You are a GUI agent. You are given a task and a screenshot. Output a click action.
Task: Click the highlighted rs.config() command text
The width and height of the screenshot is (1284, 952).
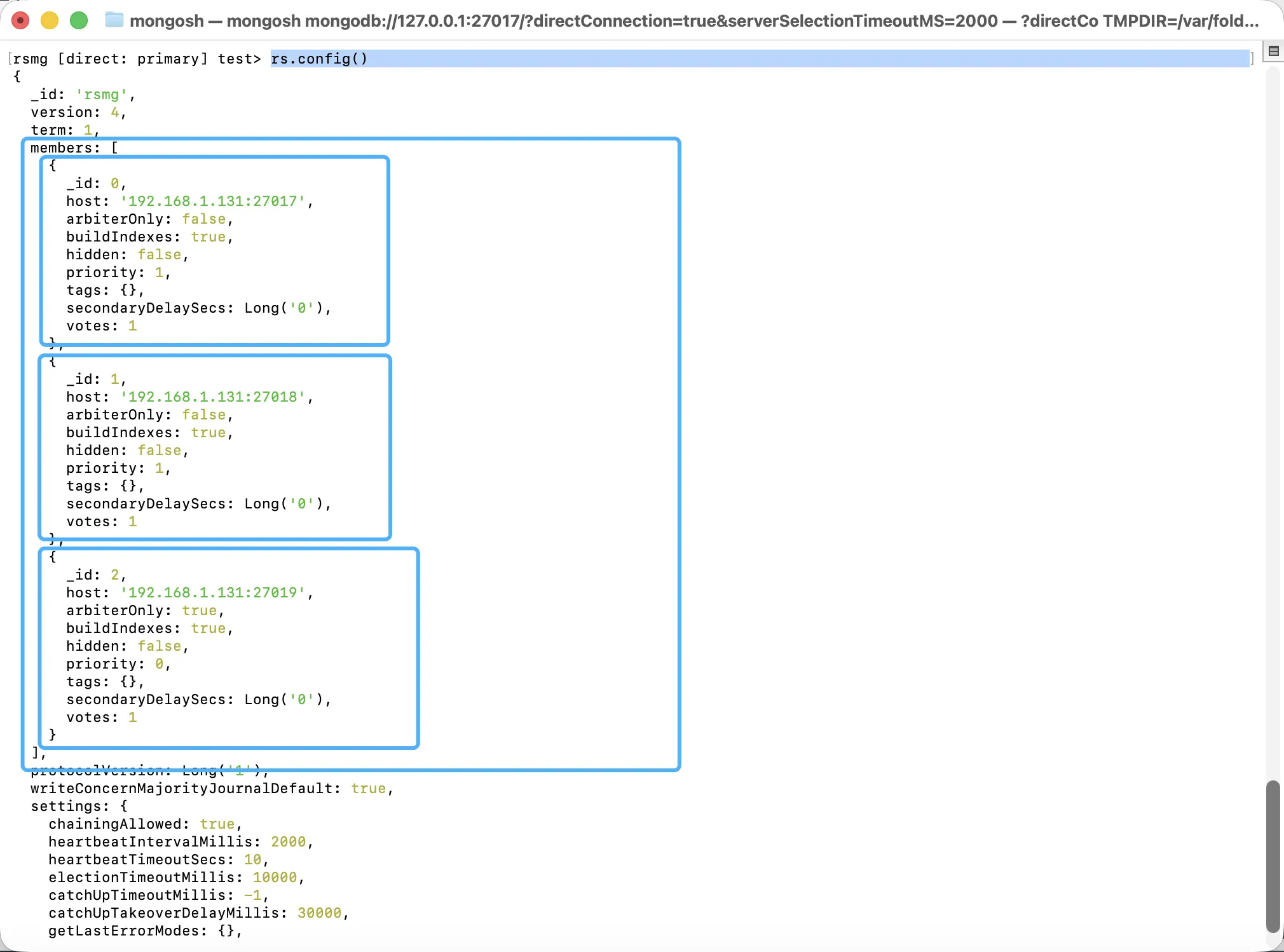319,59
